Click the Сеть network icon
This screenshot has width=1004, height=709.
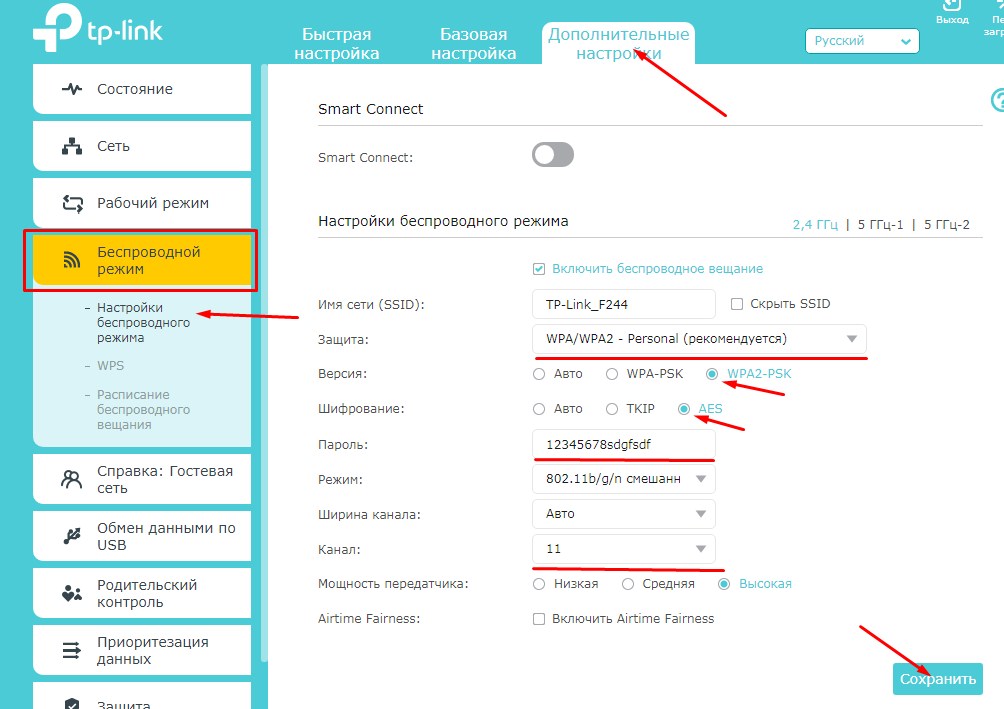coord(72,146)
